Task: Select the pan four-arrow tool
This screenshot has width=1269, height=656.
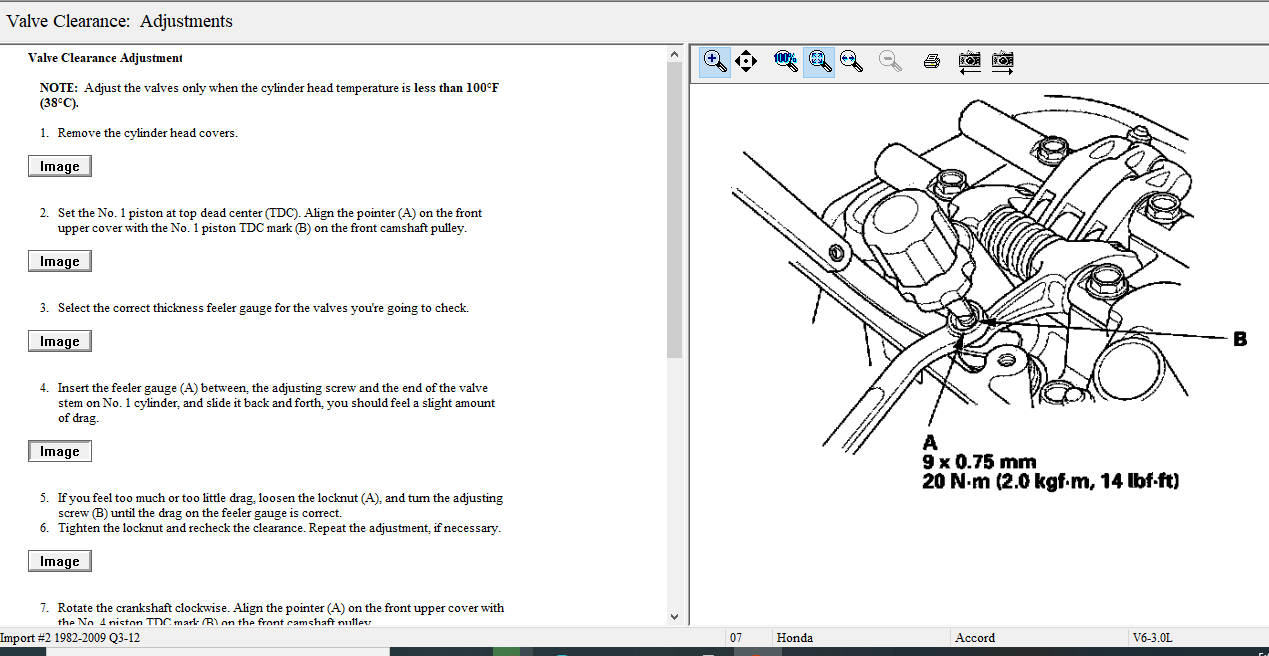Action: [x=746, y=61]
